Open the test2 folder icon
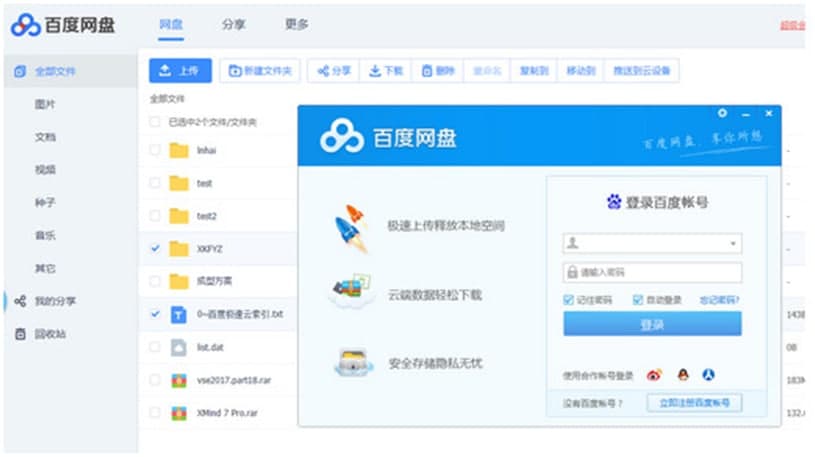815x457 pixels. 179,216
